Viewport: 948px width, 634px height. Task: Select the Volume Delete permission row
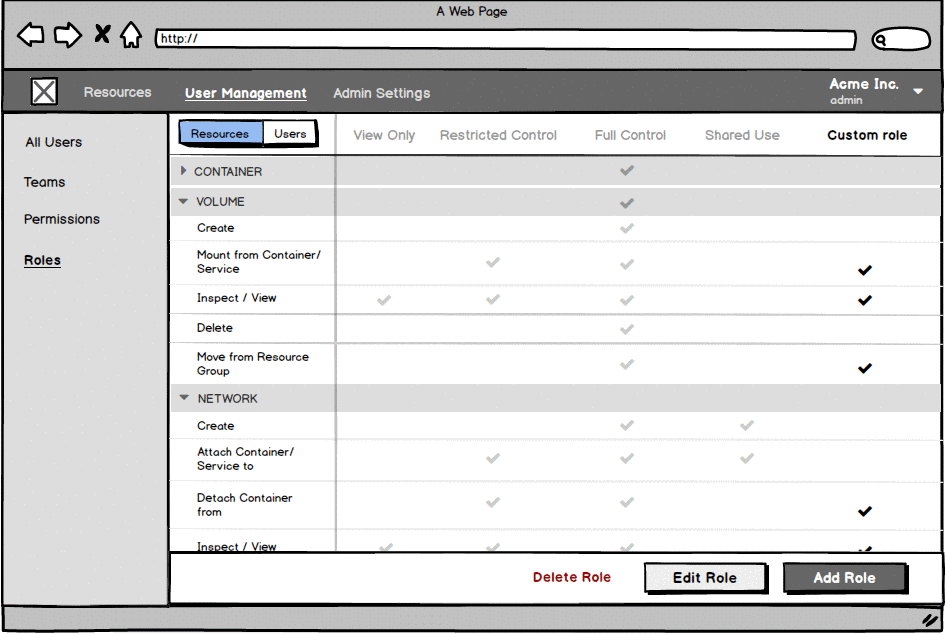tap(556, 328)
